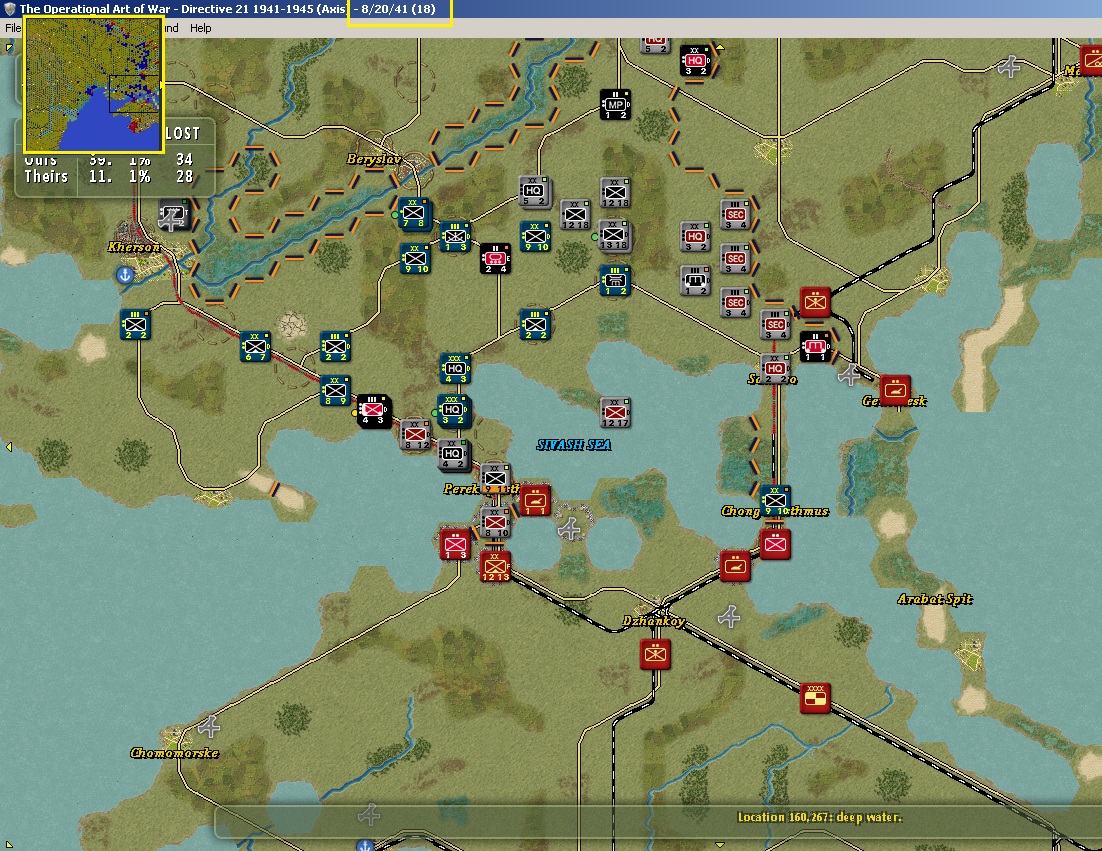Select the blue infantry division 6-7

click(x=254, y=346)
